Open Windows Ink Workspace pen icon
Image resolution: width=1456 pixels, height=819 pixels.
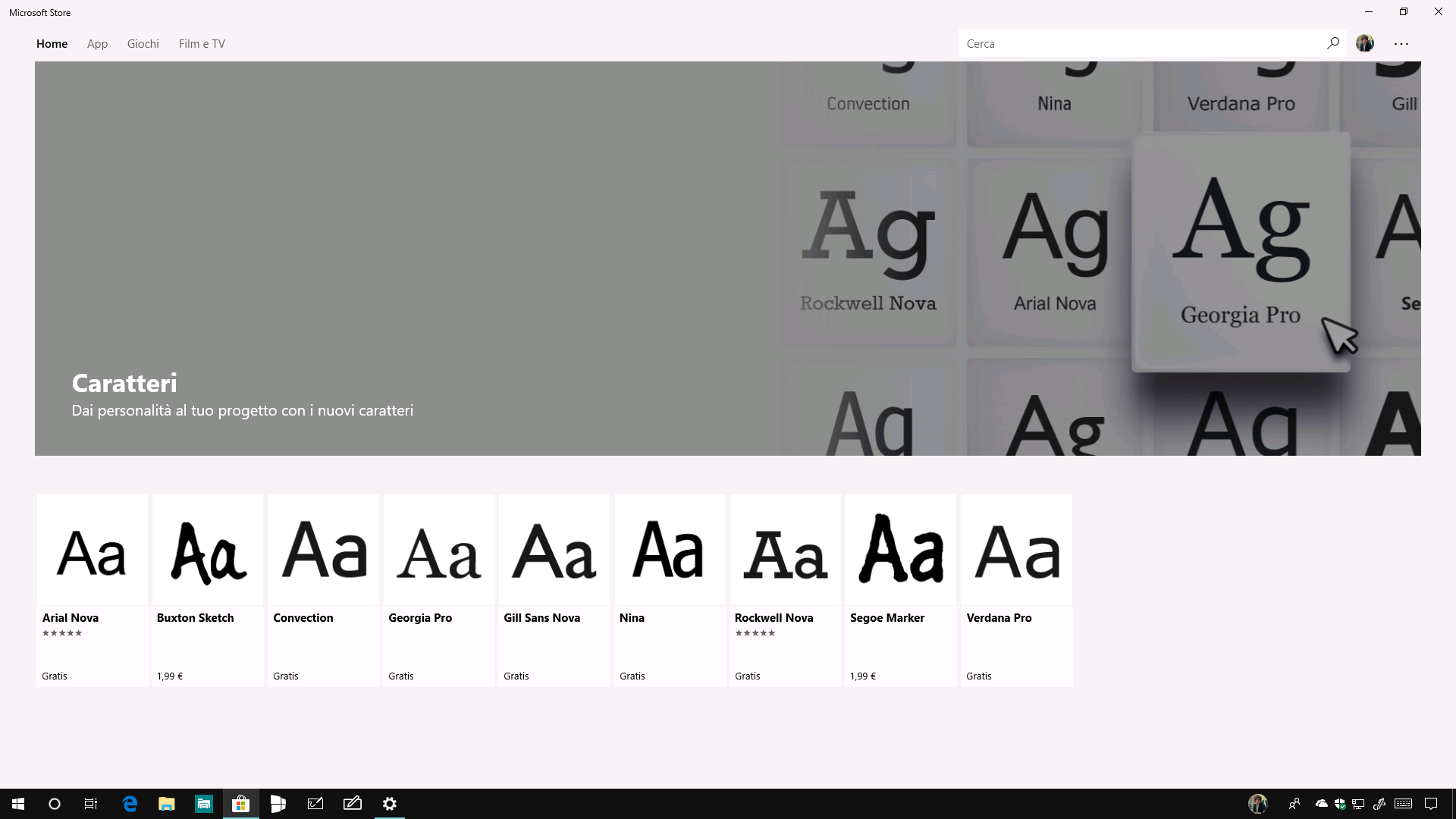click(1379, 804)
